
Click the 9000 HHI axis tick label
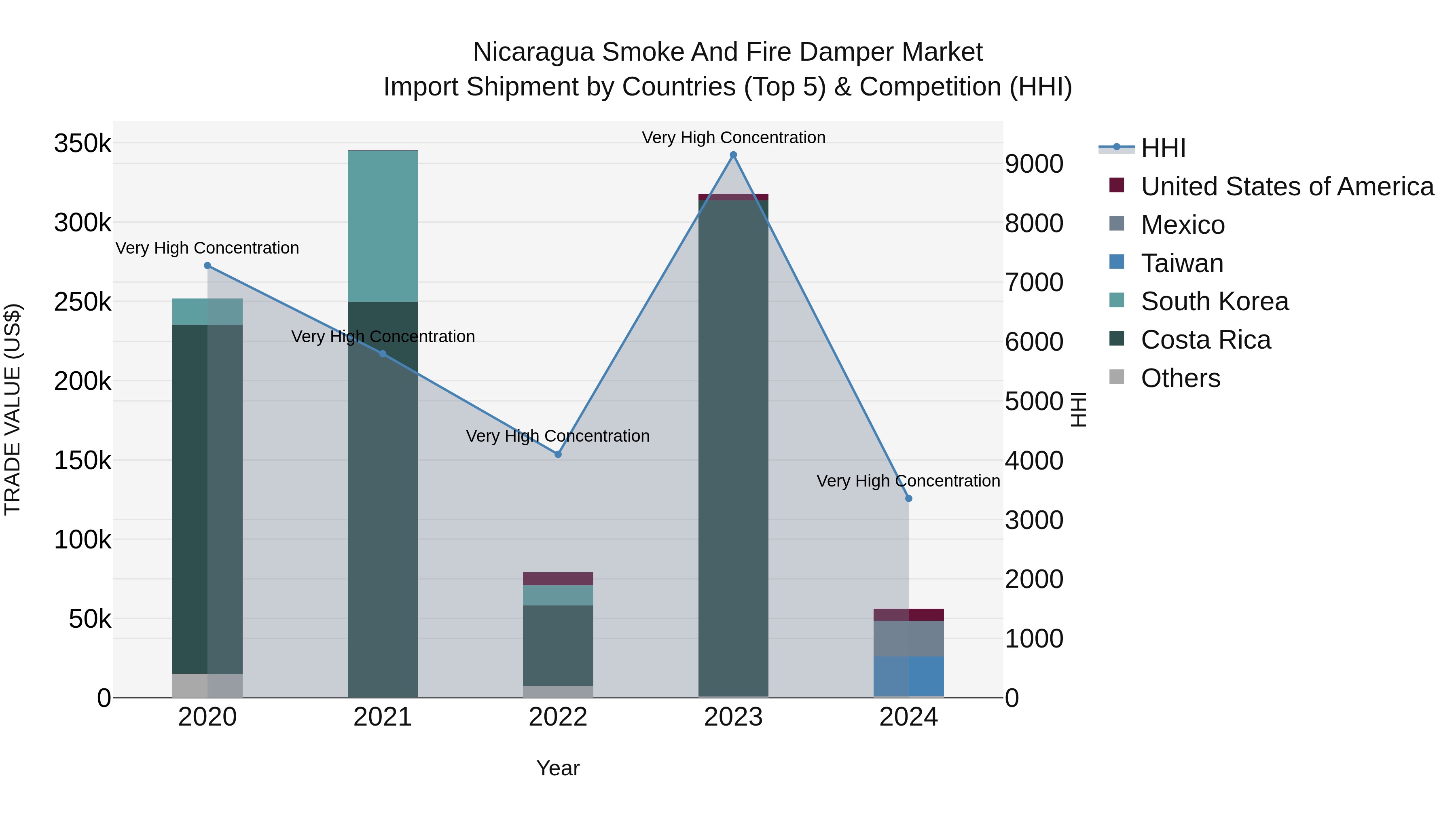pyautogui.click(x=1034, y=164)
